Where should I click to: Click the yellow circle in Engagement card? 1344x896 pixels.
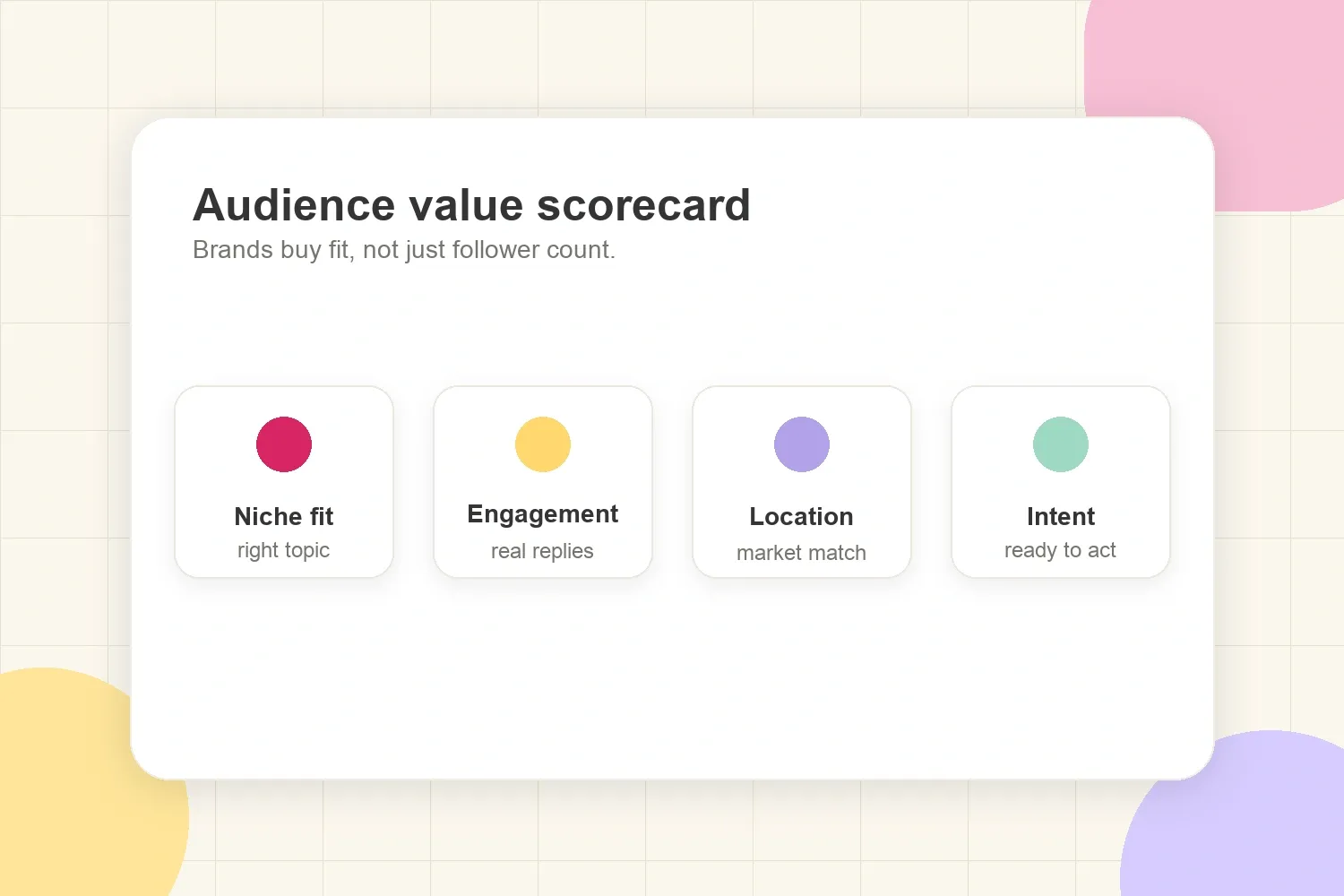543,444
